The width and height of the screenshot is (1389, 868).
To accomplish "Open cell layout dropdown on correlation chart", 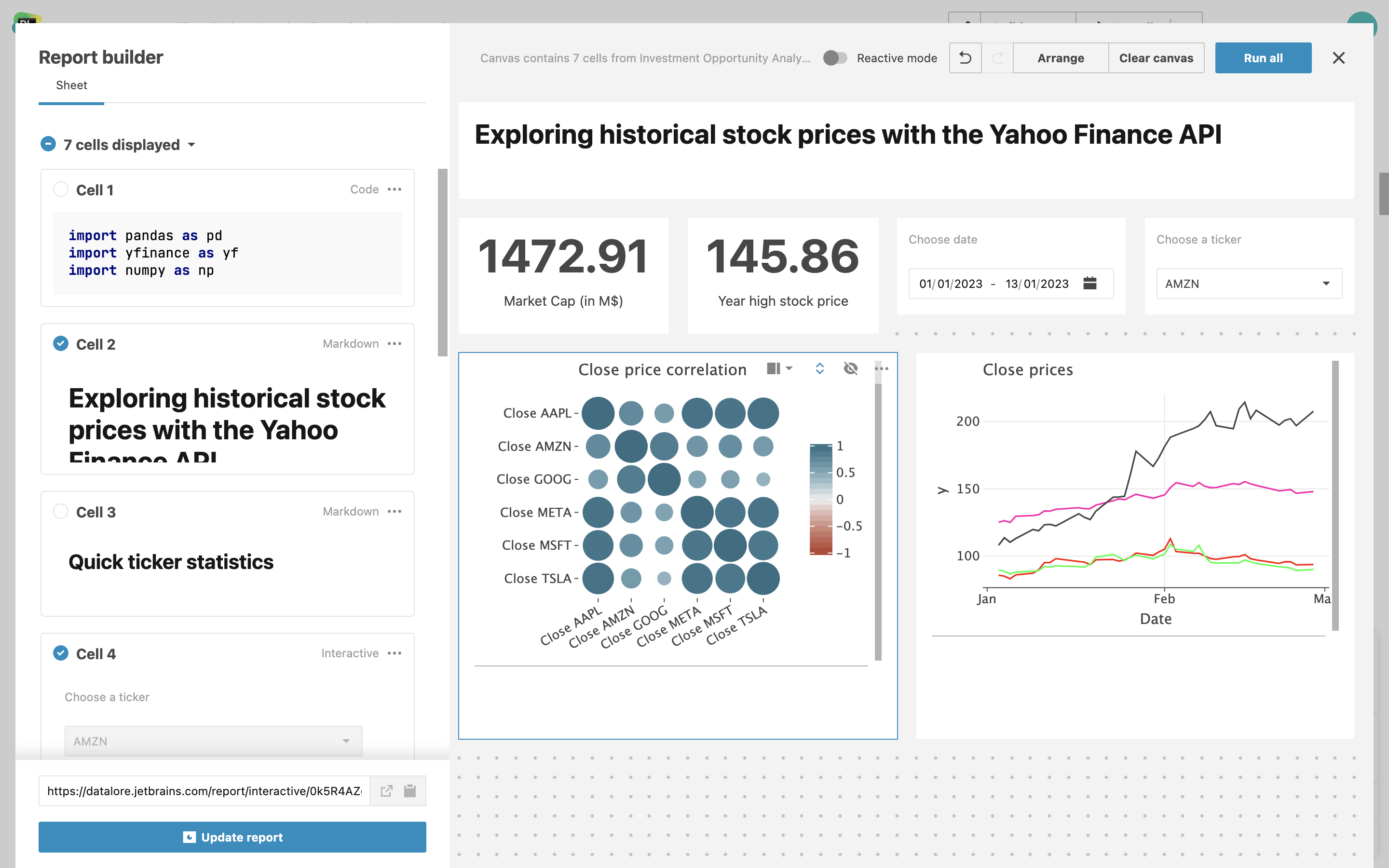I will 779,368.
